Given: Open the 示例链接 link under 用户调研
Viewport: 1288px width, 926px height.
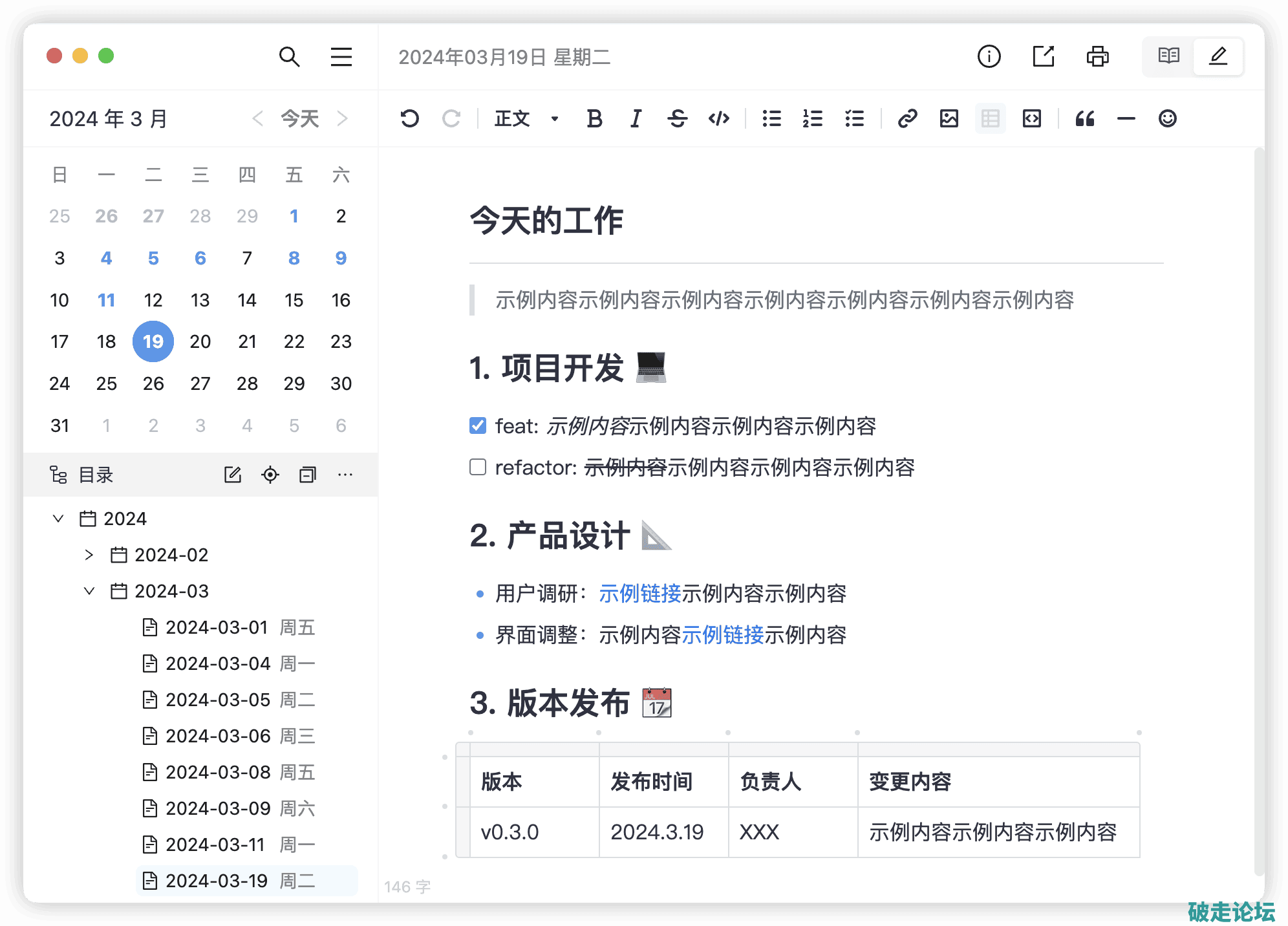Looking at the screenshot, I should pos(639,594).
